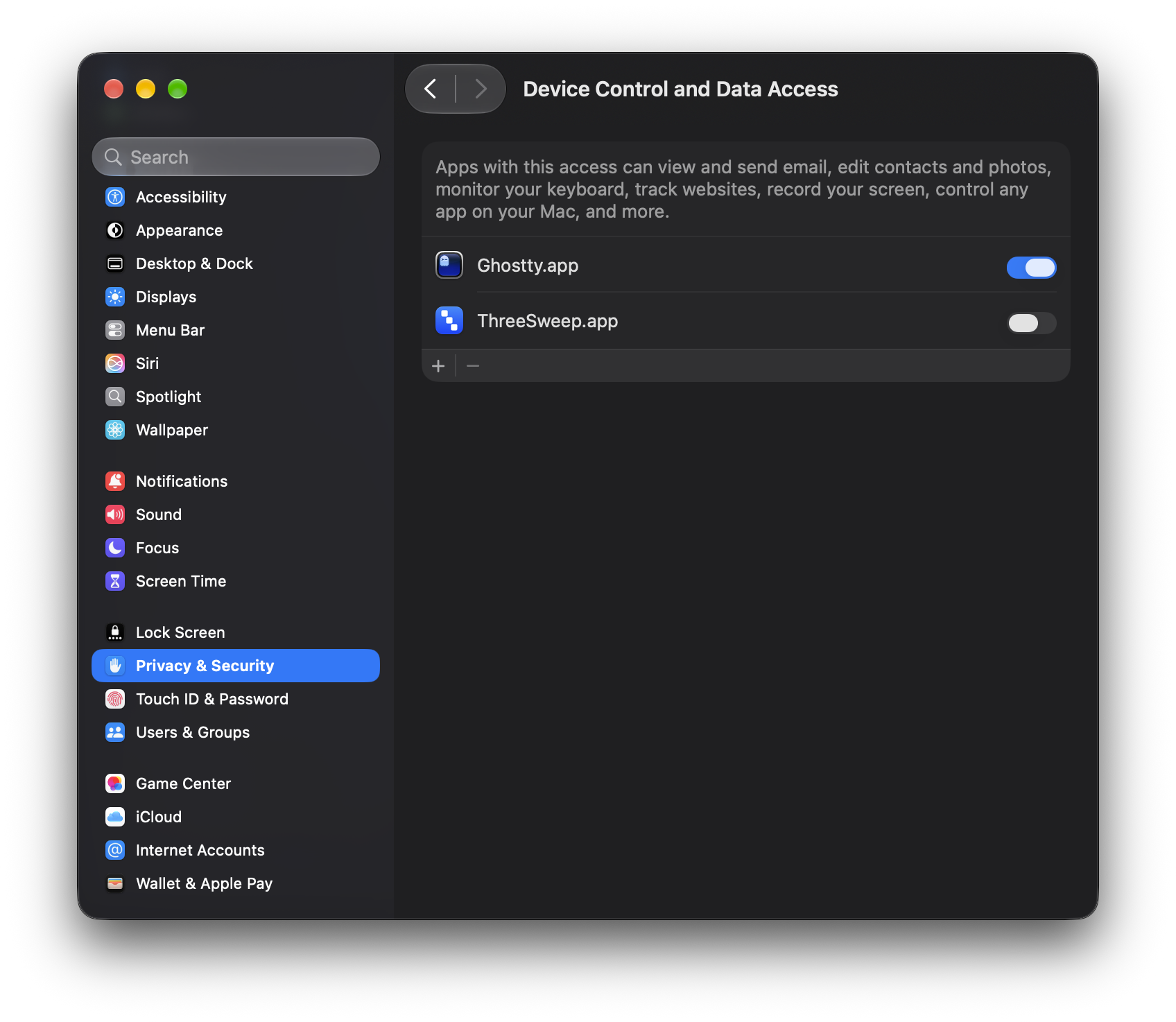This screenshot has width=1176, height=1022.
Task: Click the Lock Screen icon
Action: (115, 632)
